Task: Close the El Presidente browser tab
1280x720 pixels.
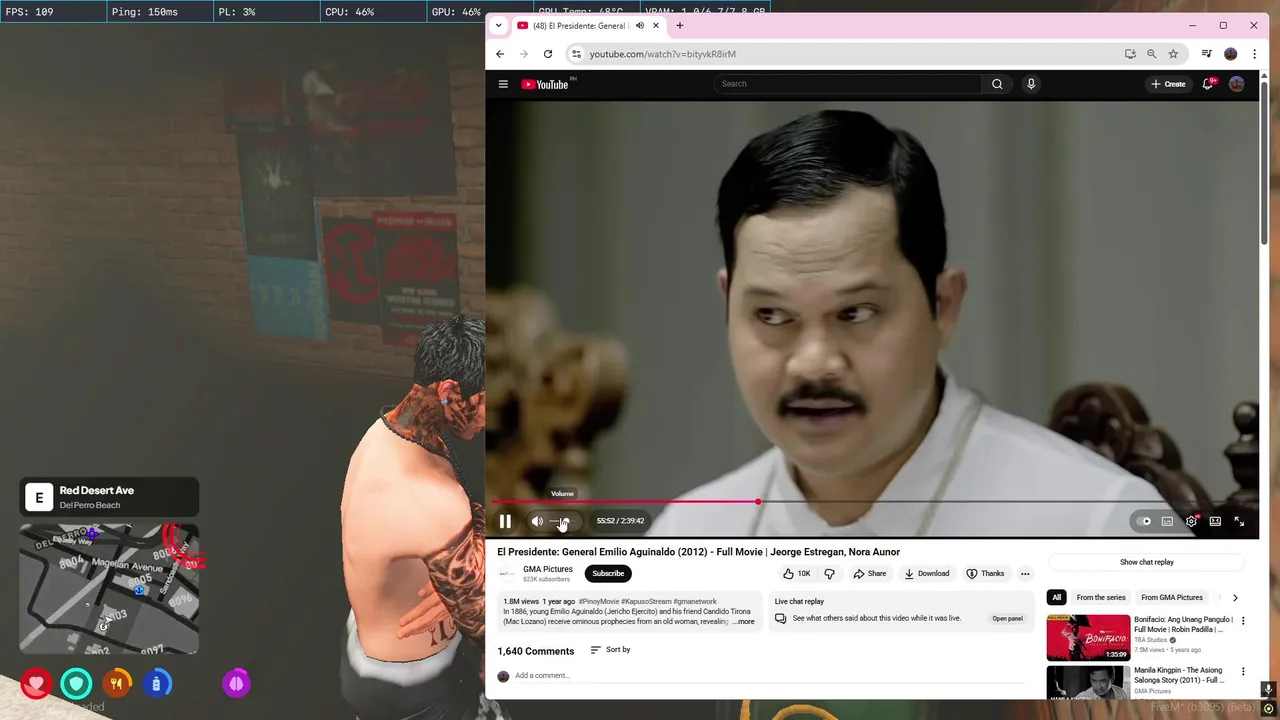Action: point(656,26)
